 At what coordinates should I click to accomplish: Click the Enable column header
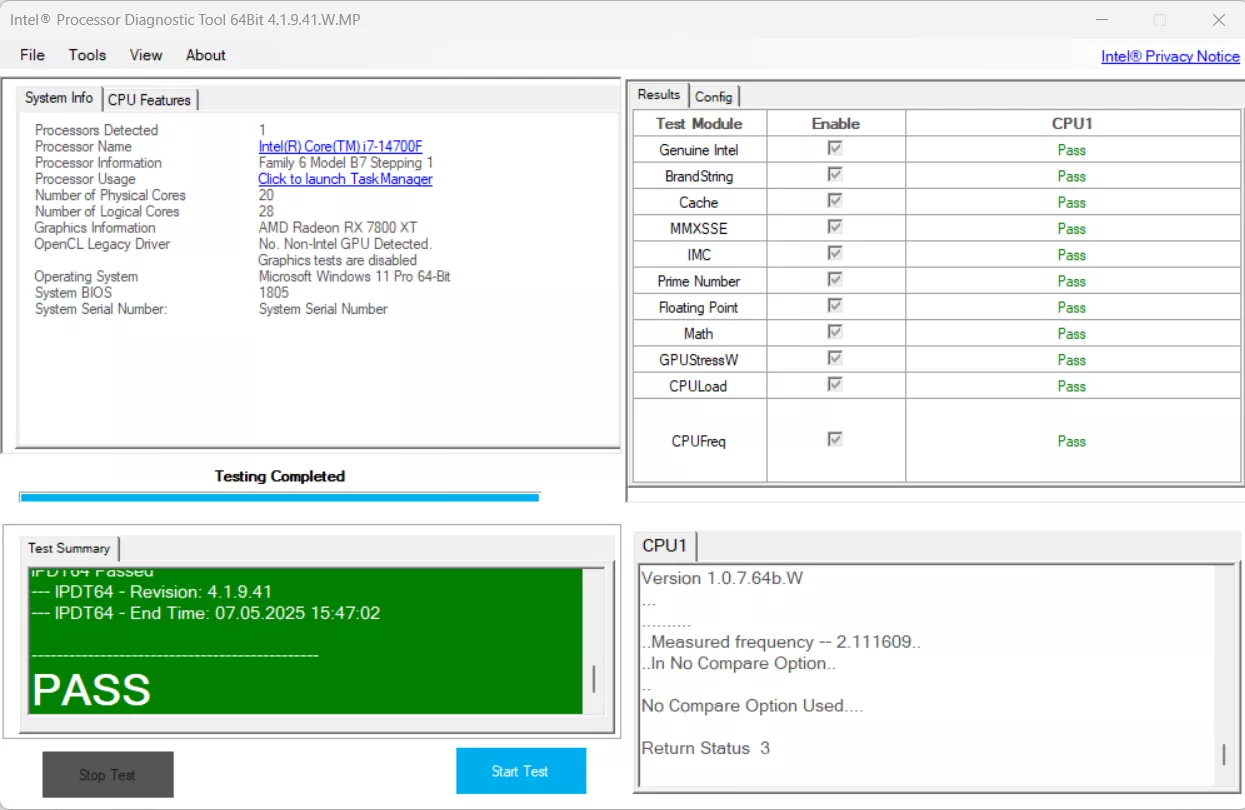click(836, 123)
